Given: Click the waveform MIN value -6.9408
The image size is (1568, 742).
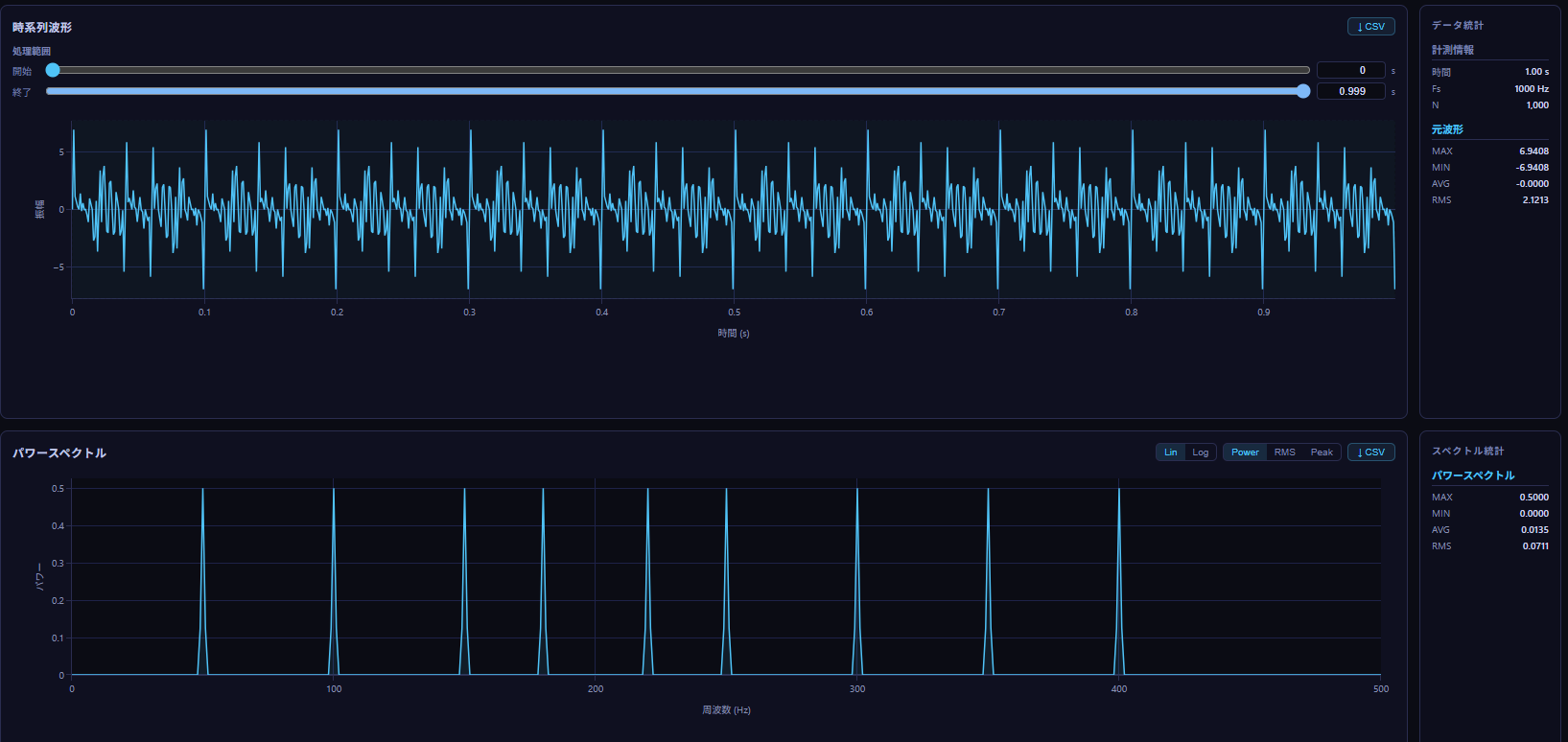Looking at the screenshot, I should click(x=1533, y=168).
